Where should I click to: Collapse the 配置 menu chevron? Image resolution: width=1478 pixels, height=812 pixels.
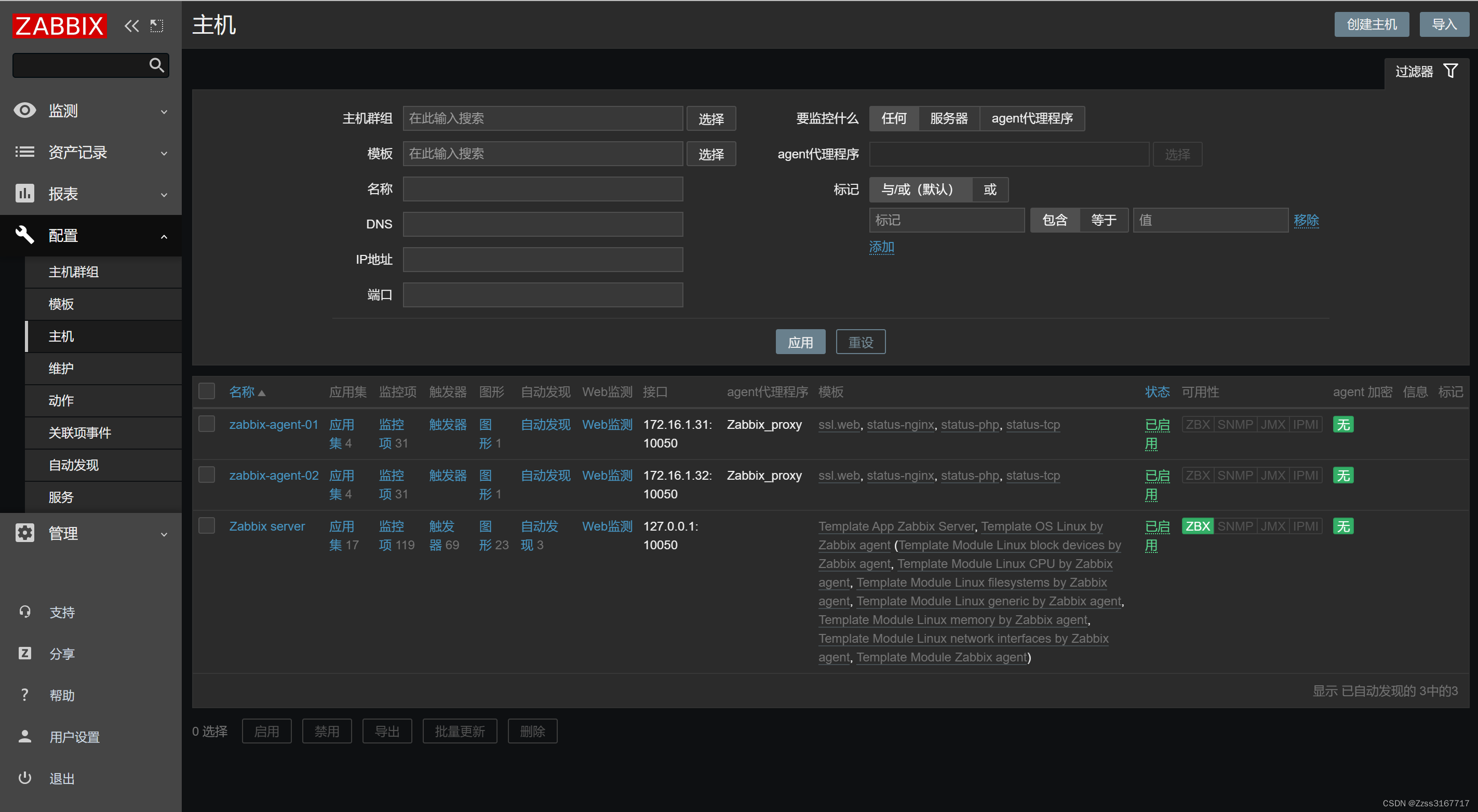tap(164, 236)
